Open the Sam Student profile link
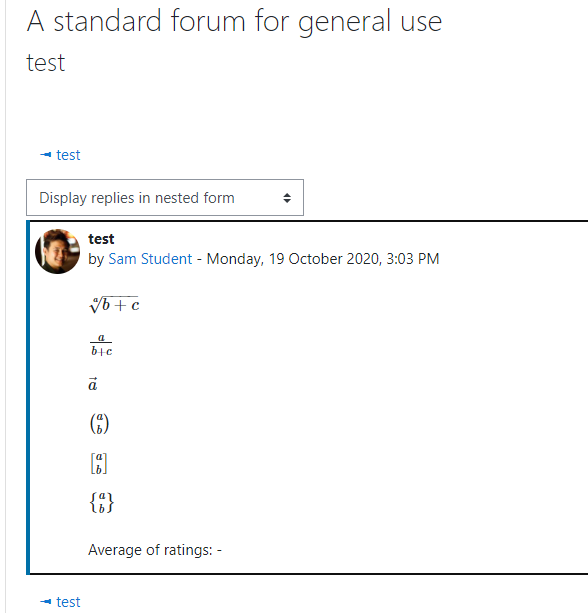 point(150,259)
